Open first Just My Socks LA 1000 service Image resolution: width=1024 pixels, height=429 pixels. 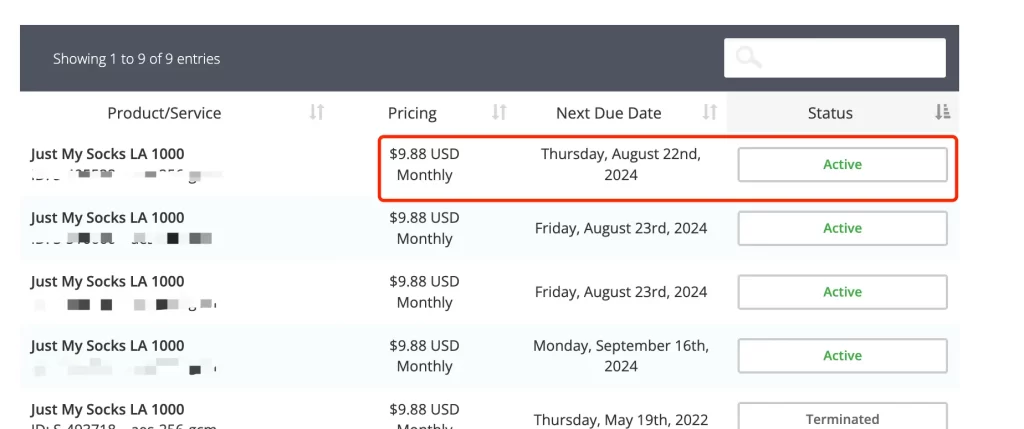[x=107, y=154]
